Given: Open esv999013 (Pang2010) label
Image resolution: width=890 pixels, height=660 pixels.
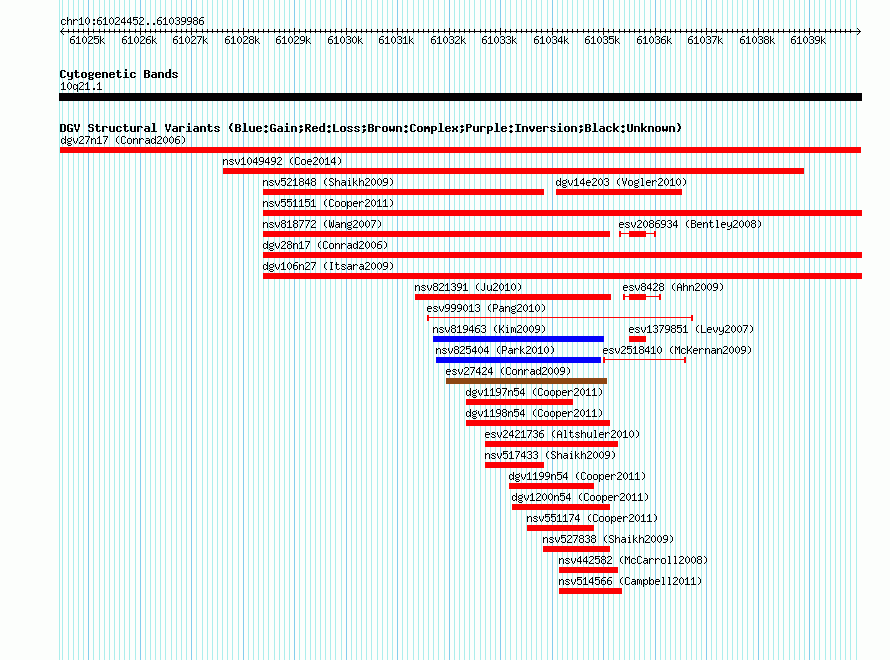Looking at the screenshot, I should pyautogui.click(x=486, y=308).
